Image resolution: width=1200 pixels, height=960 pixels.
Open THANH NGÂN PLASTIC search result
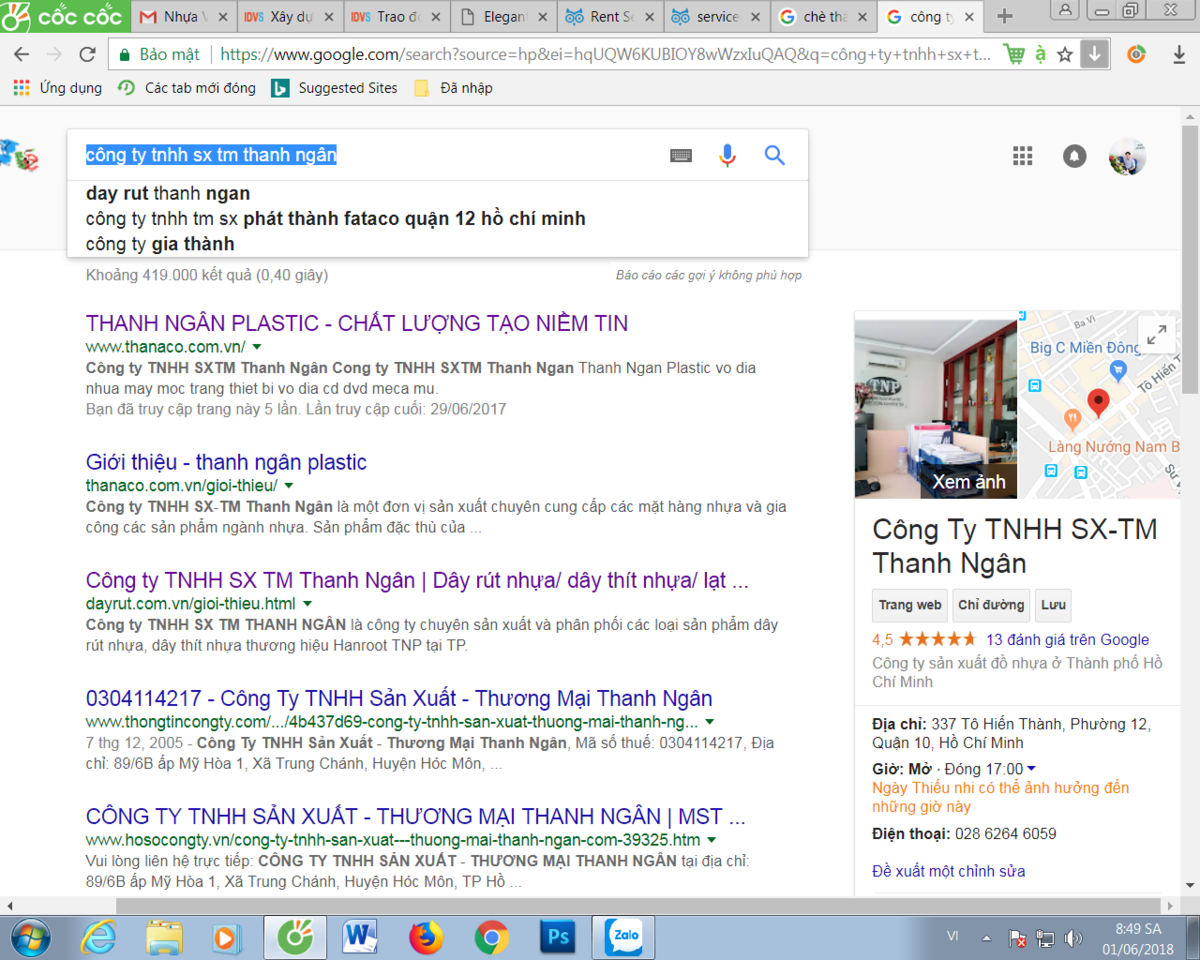coord(357,323)
